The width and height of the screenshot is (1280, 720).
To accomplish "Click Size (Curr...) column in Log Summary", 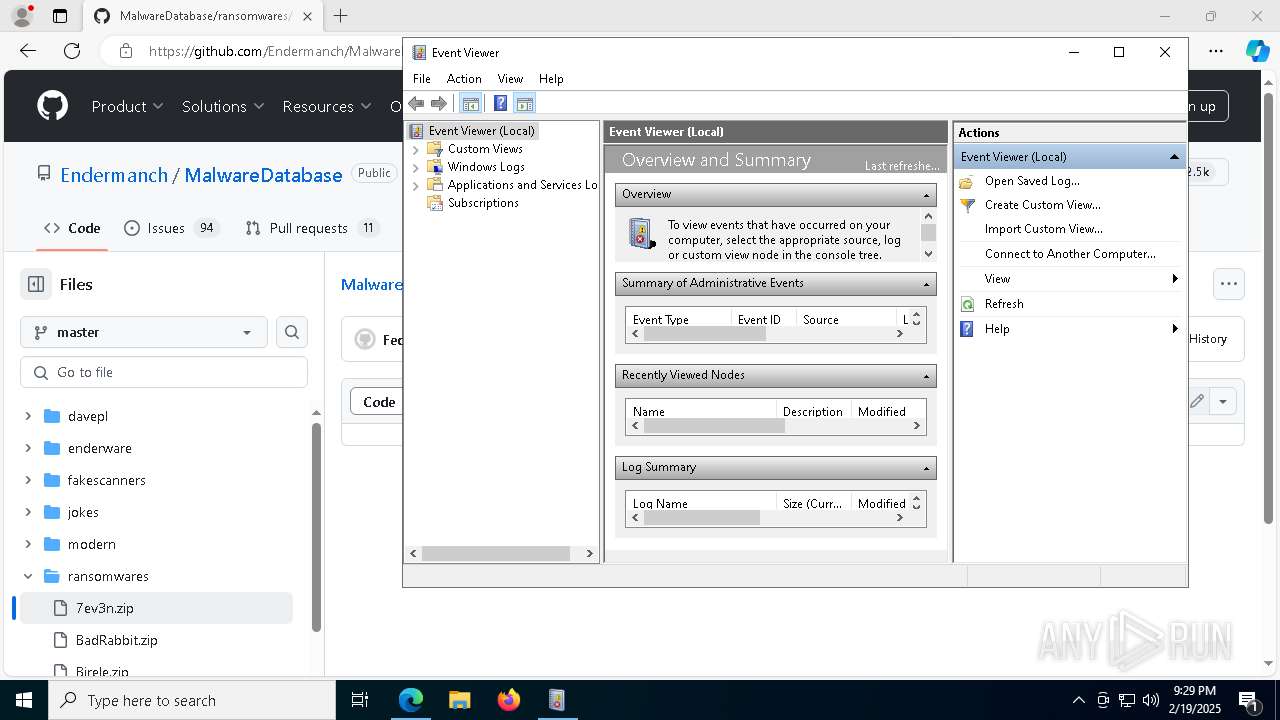I will (x=814, y=504).
